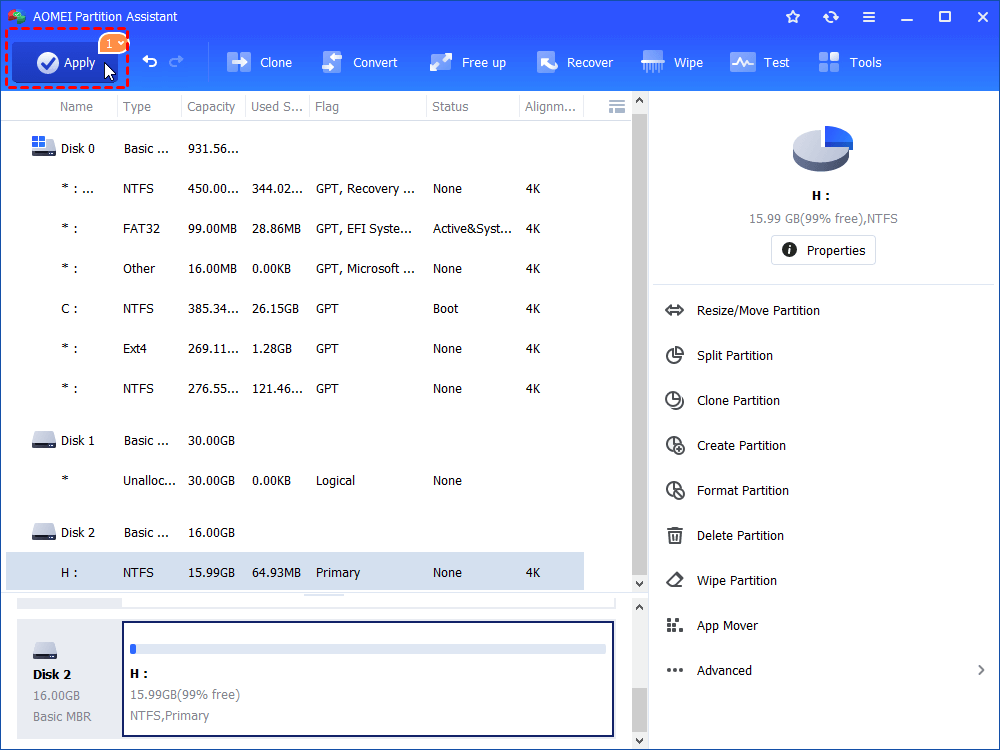Click the star favorite icon in title bar

pos(793,17)
